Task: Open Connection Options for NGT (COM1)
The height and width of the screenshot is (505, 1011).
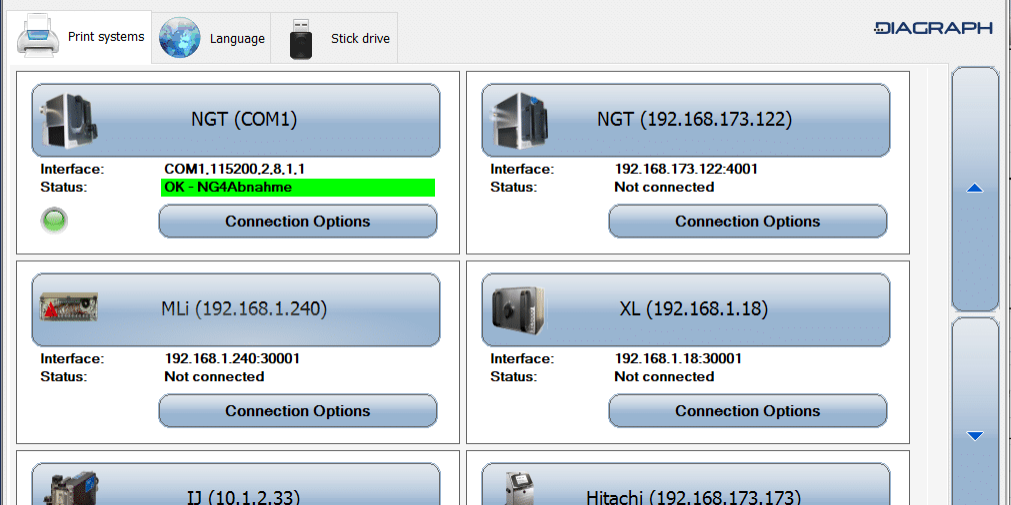Action: click(x=298, y=221)
